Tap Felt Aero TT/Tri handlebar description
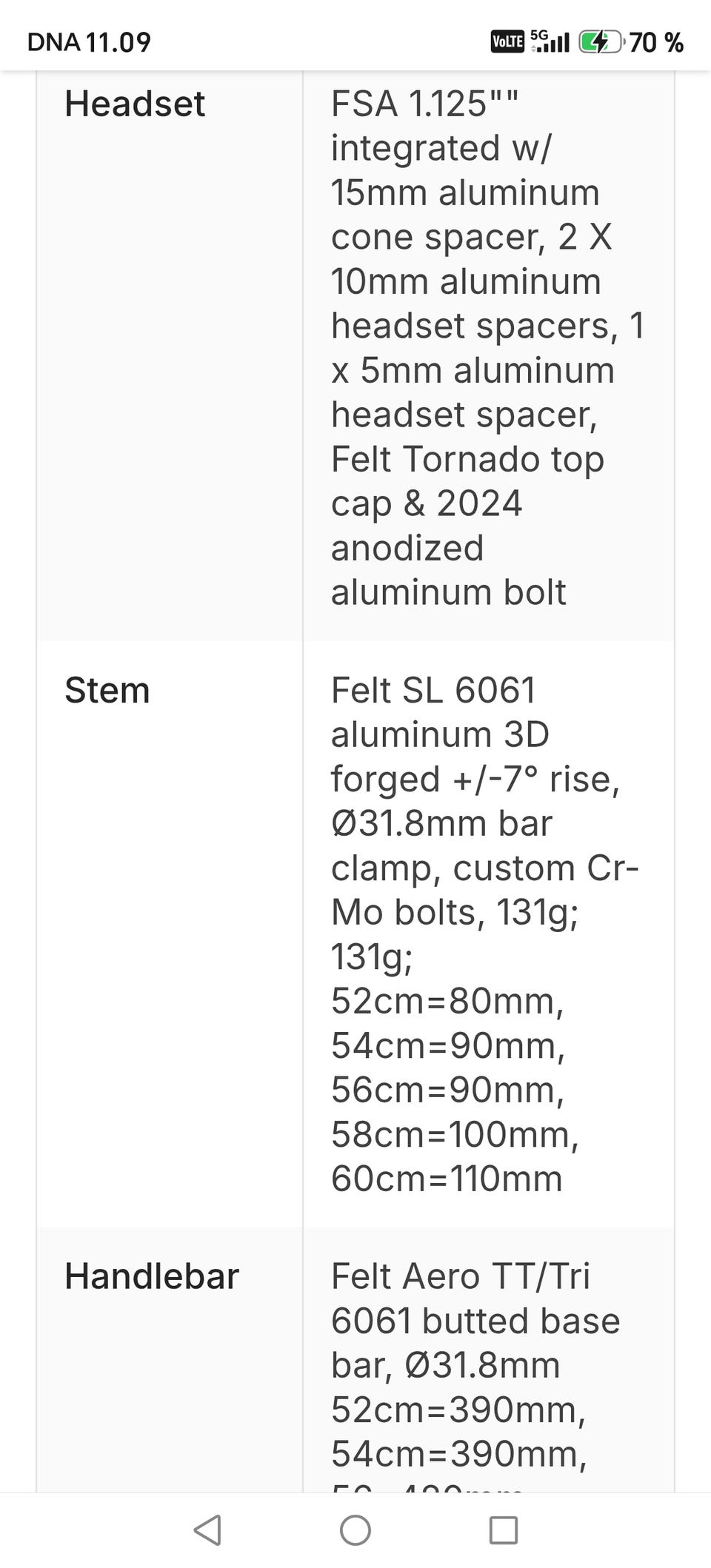Image resolution: width=711 pixels, height=1568 pixels. click(x=475, y=1321)
